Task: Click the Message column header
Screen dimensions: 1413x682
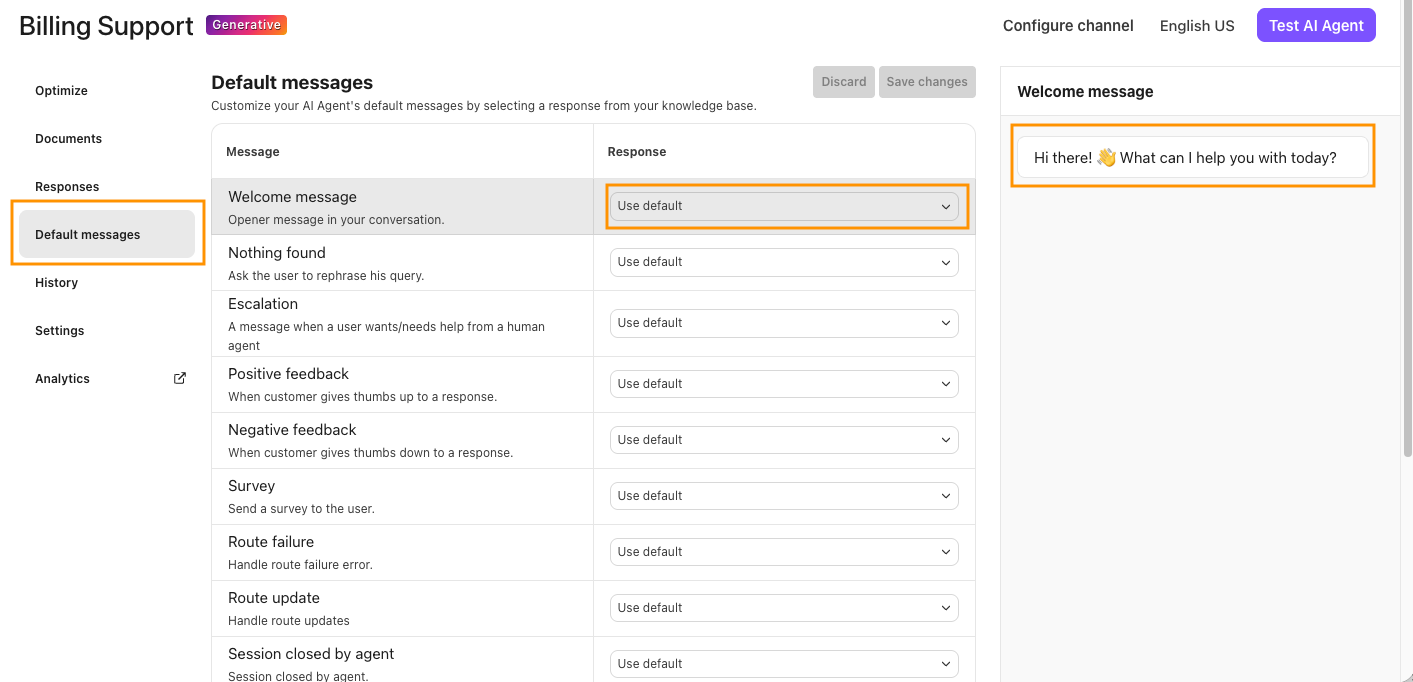Action: coord(253,152)
